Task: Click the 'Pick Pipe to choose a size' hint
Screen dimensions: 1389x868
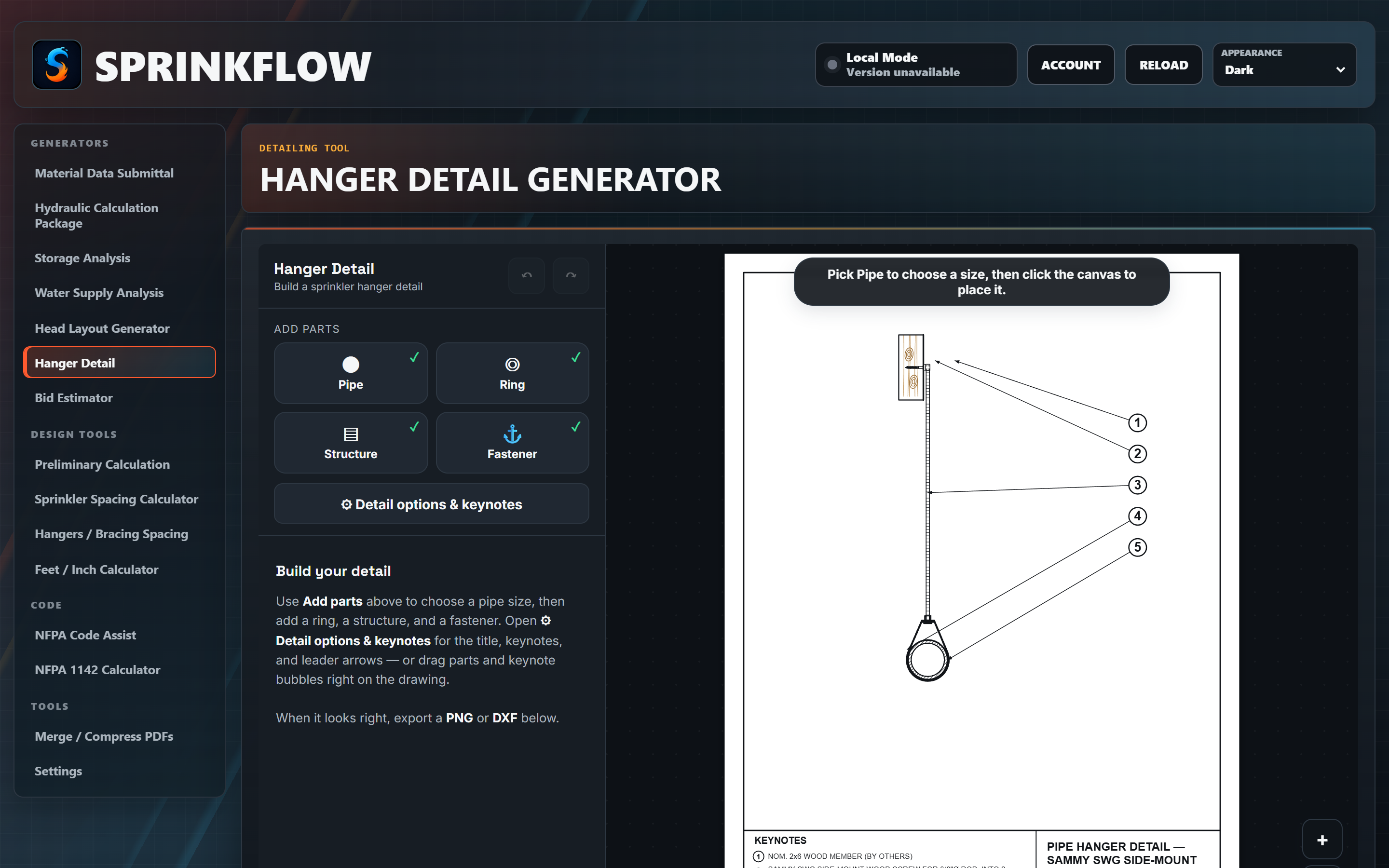Action: [x=981, y=282]
